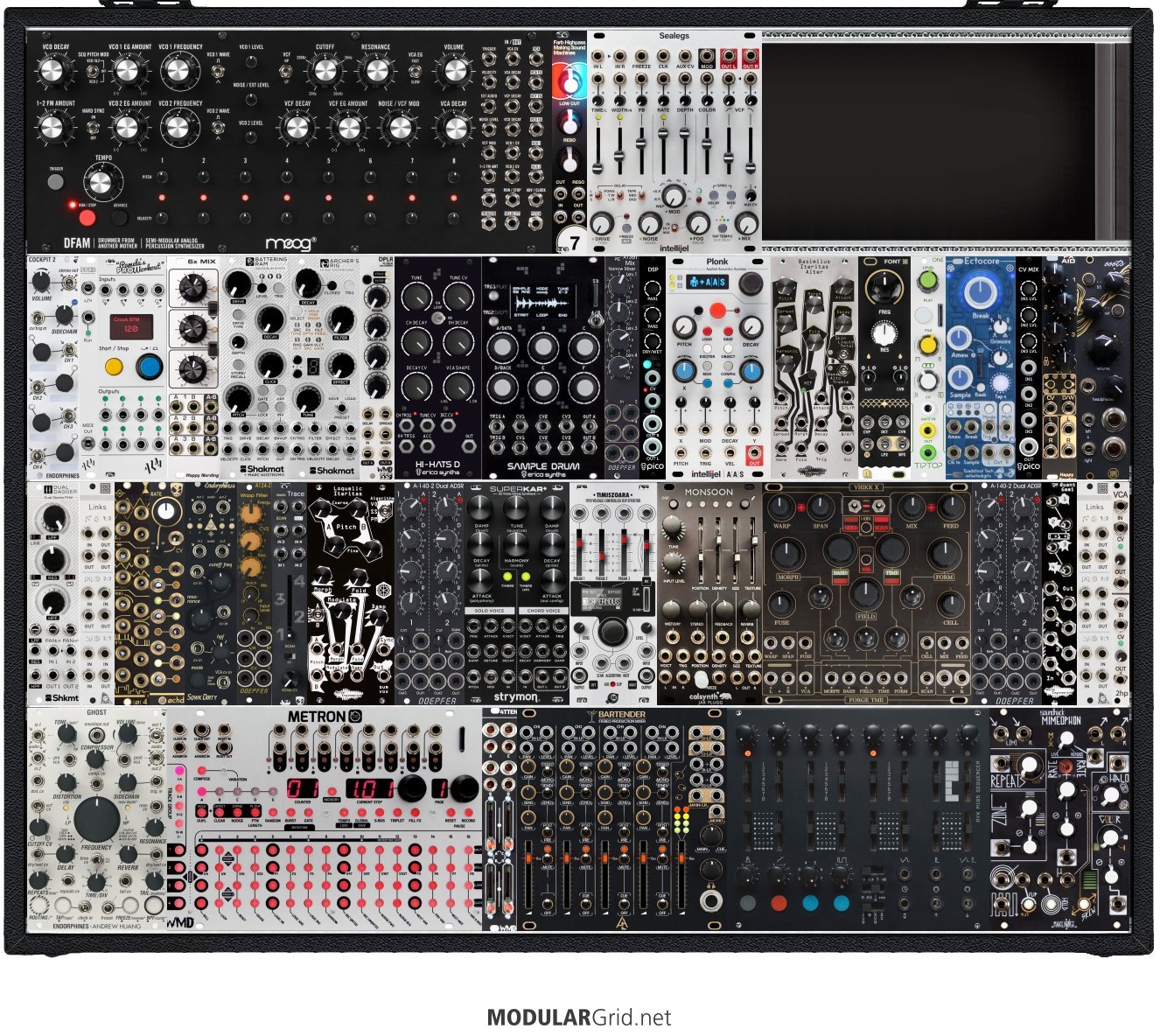Image resolution: width=1160 pixels, height=1036 pixels.
Task: Click the yellow Start/Stop button on Pamela's Workout
Action: (x=114, y=366)
